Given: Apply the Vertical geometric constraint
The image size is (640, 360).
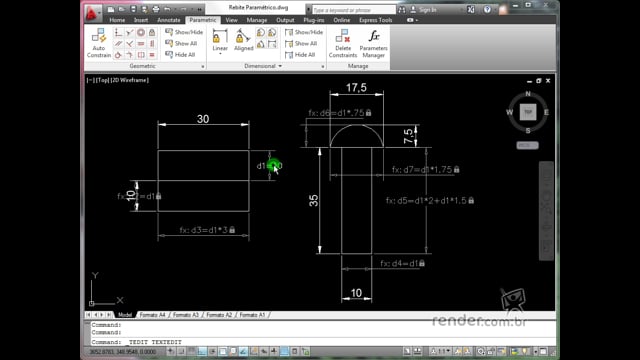Looking at the screenshot, I should tap(152, 43).
